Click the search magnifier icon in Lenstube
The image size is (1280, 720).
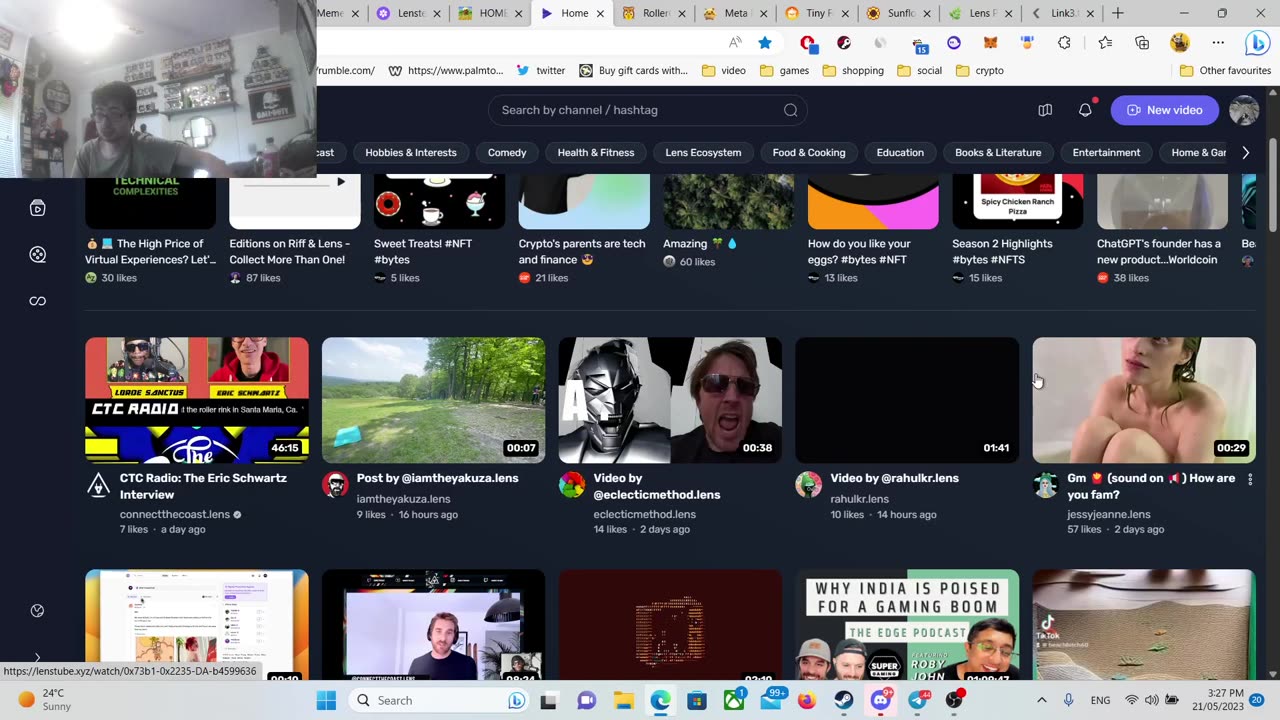click(790, 110)
